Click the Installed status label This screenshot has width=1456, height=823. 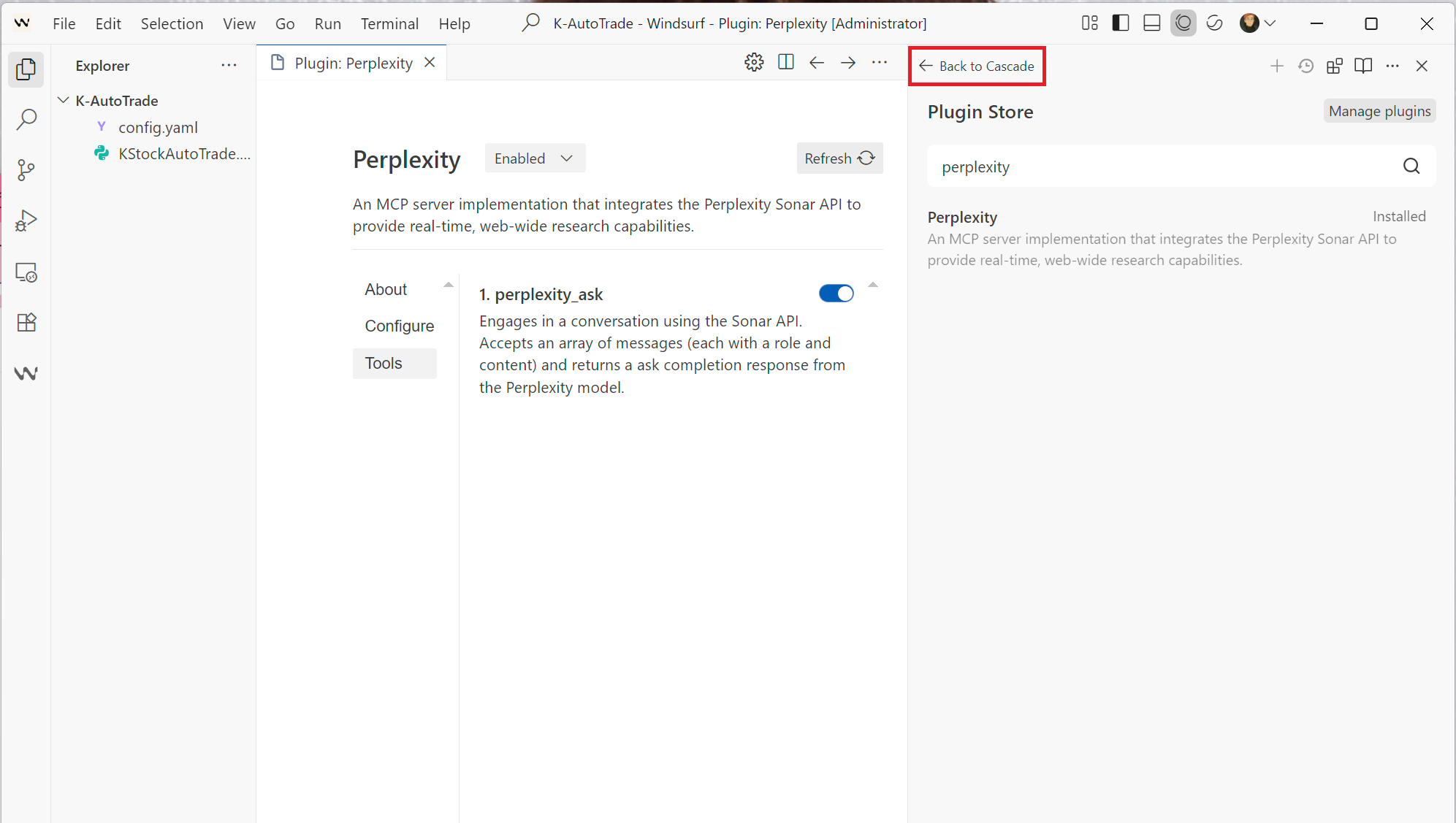1399,216
